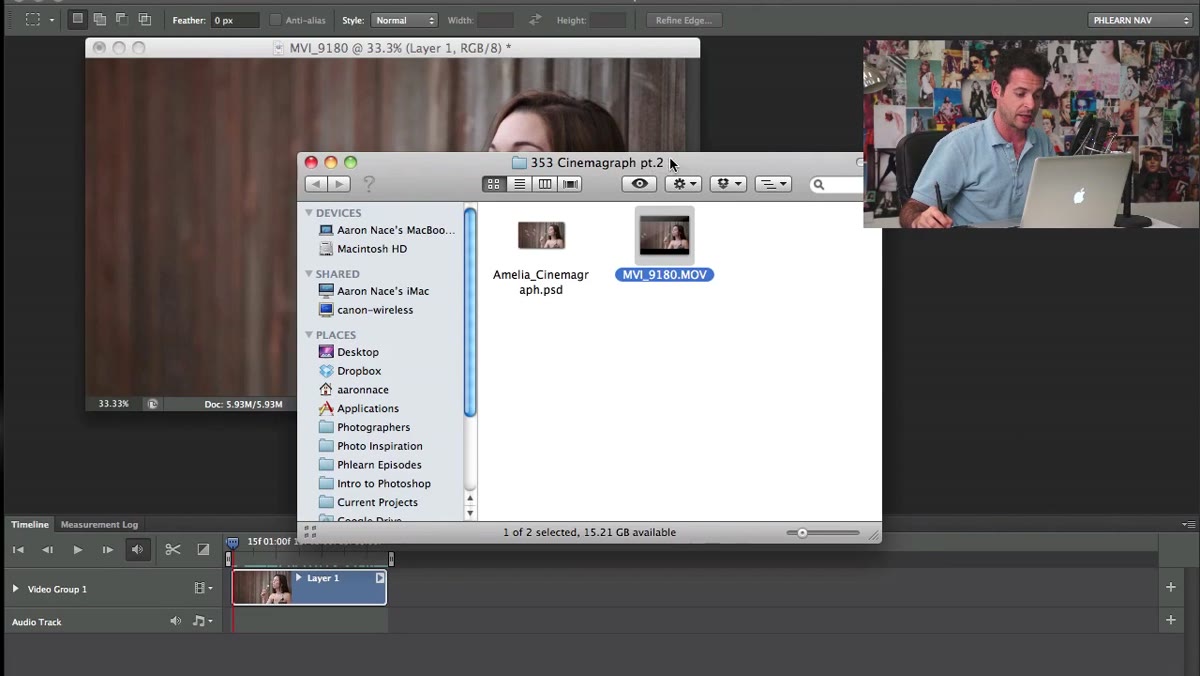Choose Subtract from selection mode icon
Screen dimensions: 1200x676
122,19
